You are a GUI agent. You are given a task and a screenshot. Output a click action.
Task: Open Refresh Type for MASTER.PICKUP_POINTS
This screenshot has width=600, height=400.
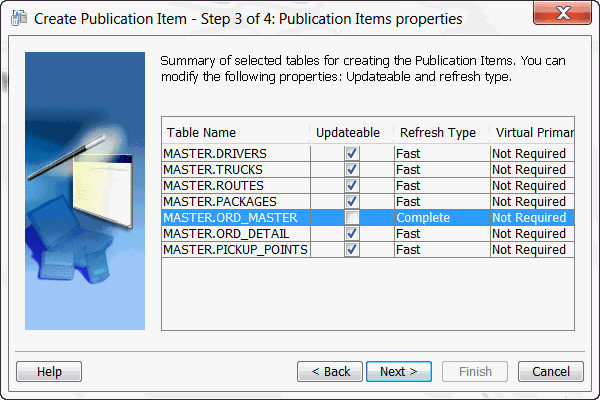click(442, 250)
